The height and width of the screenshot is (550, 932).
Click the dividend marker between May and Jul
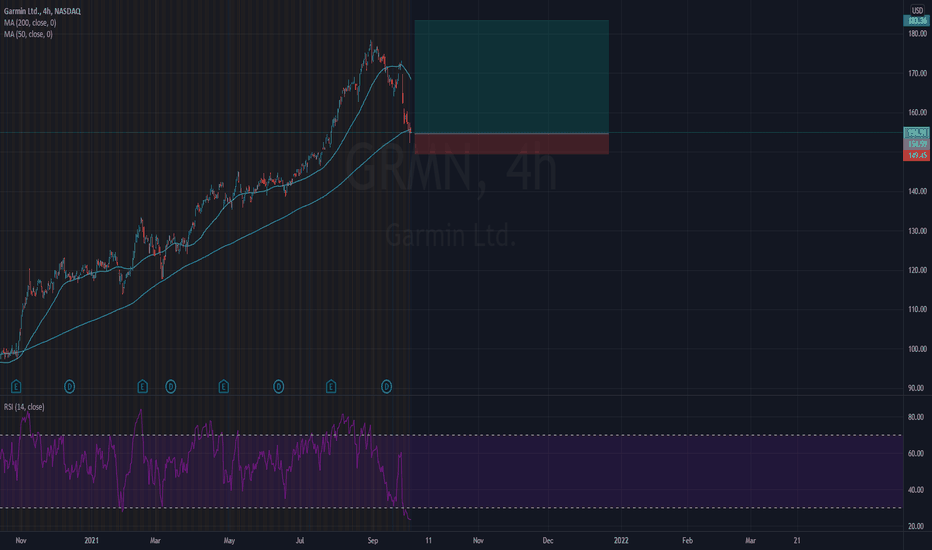pyautogui.click(x=278, y=387)
